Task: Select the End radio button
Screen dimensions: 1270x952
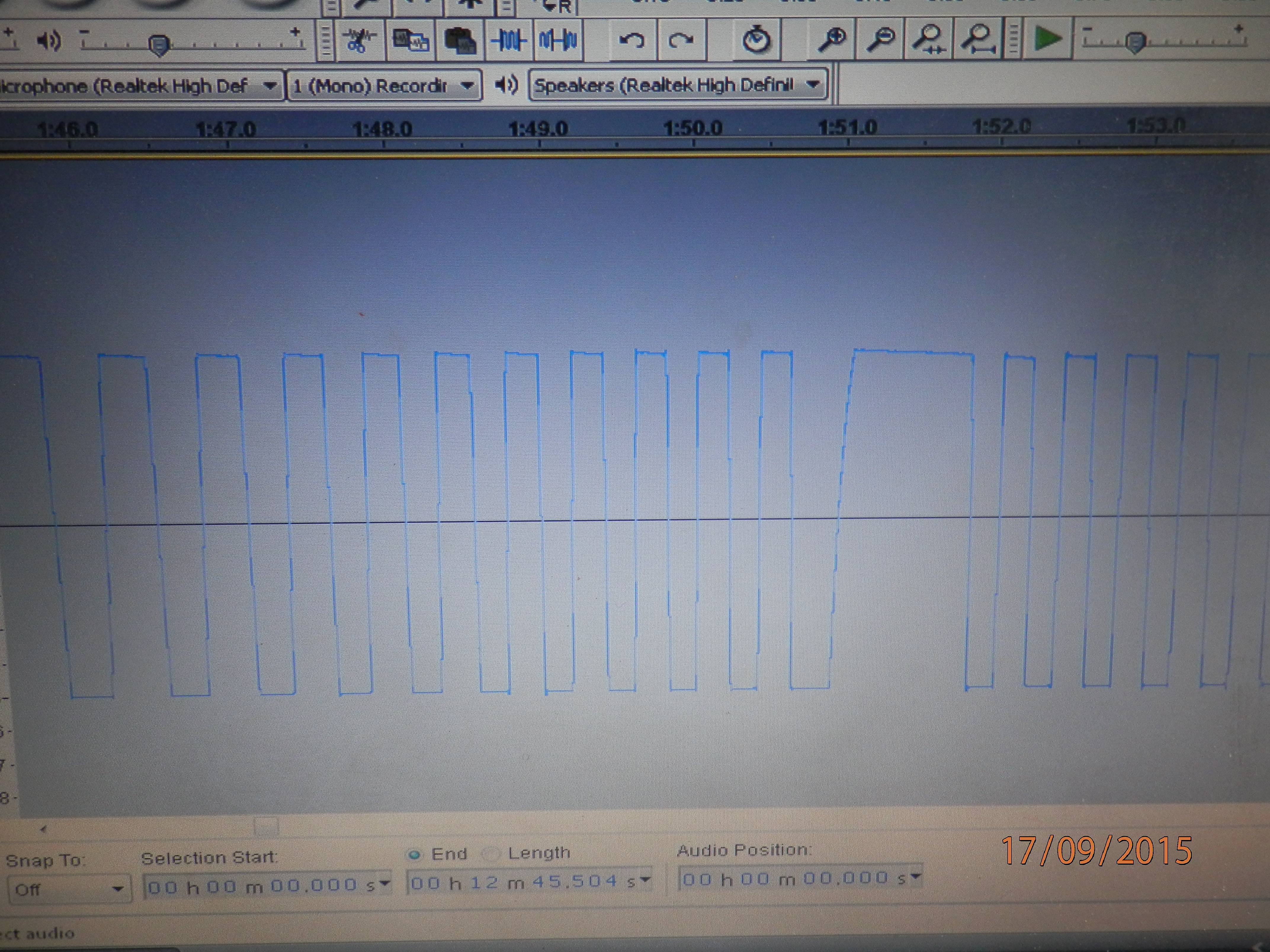Action: point(414,855)
